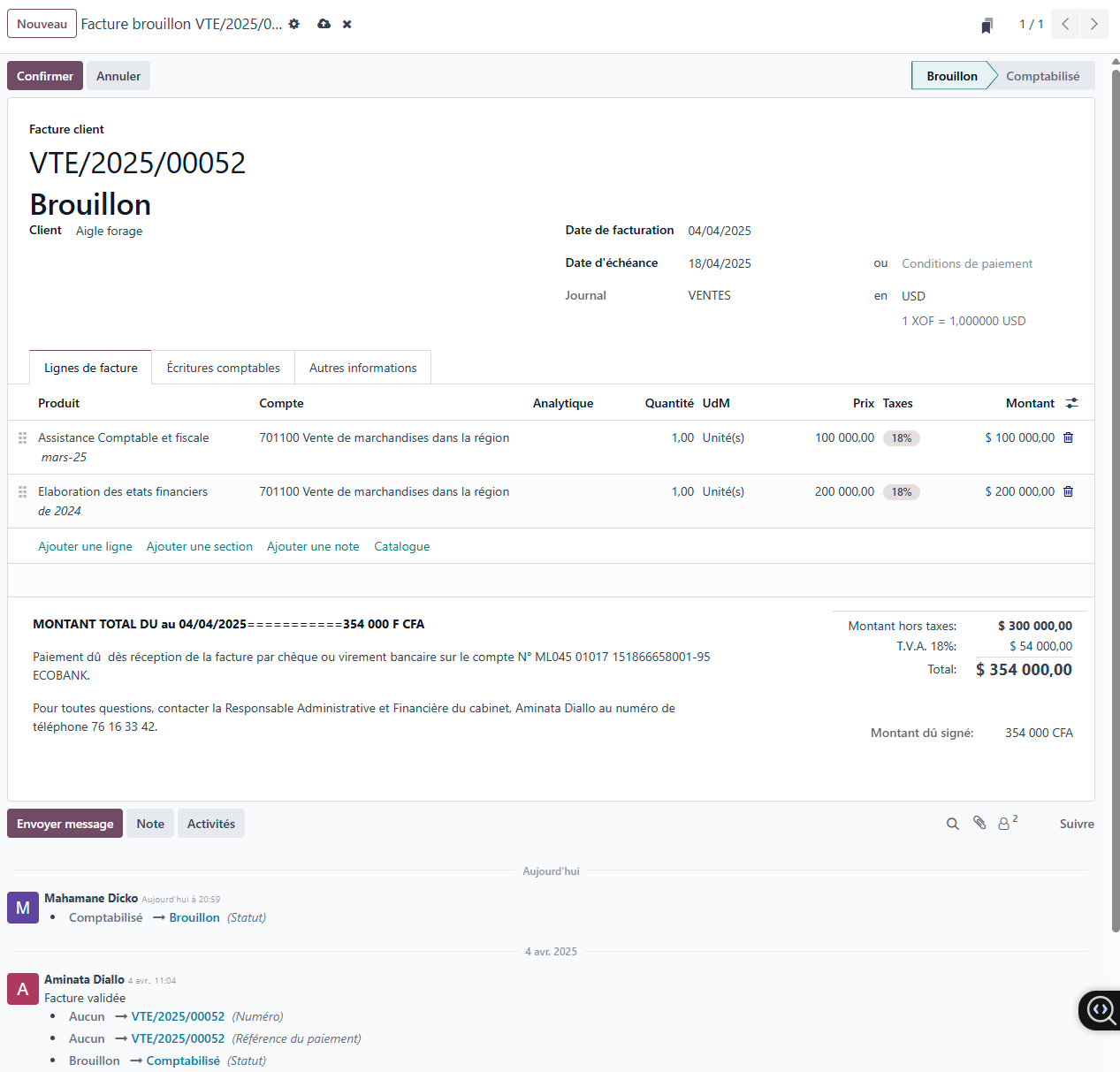The width and height of the screenshot is (1120, 1072).
Task: Follow the document with Suivre
Action: click(1077, 824)
